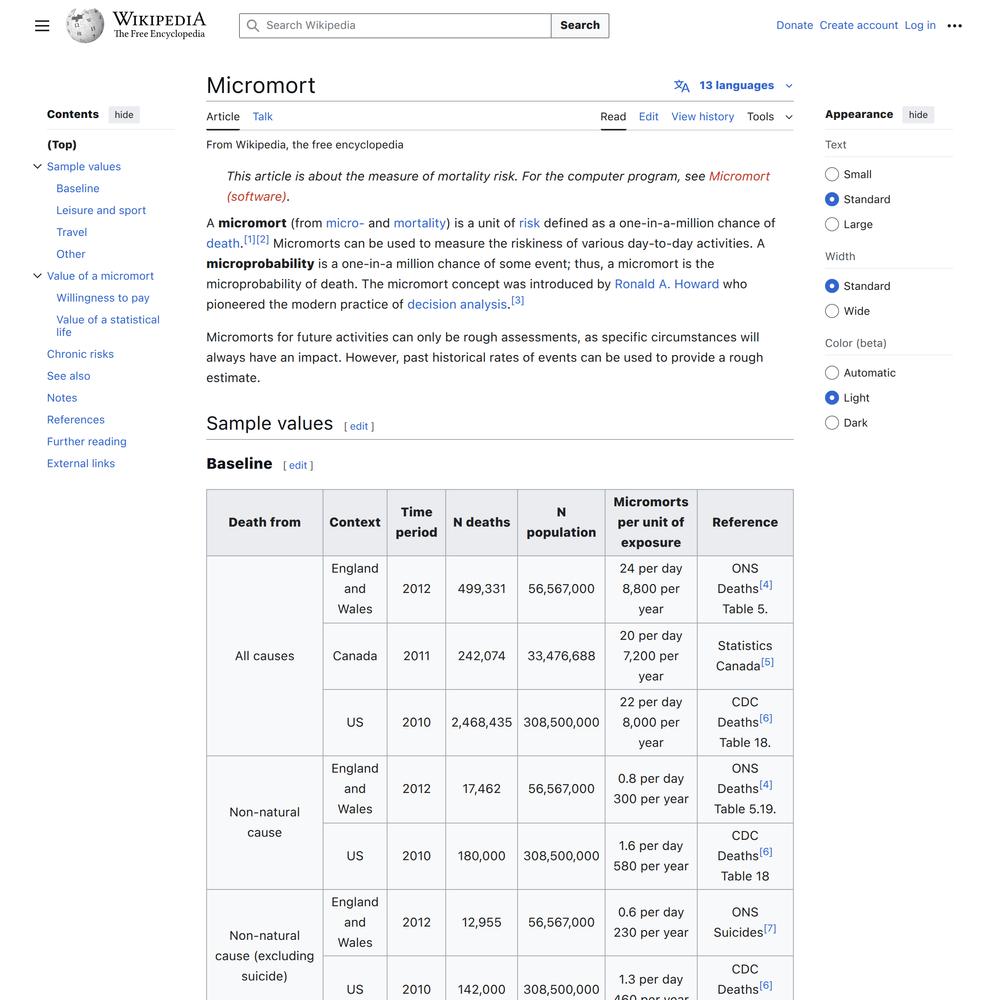Click the '499,331' deaths cell
The width and height of the screenshot is (1000, 1000).
tap(482, 589)
